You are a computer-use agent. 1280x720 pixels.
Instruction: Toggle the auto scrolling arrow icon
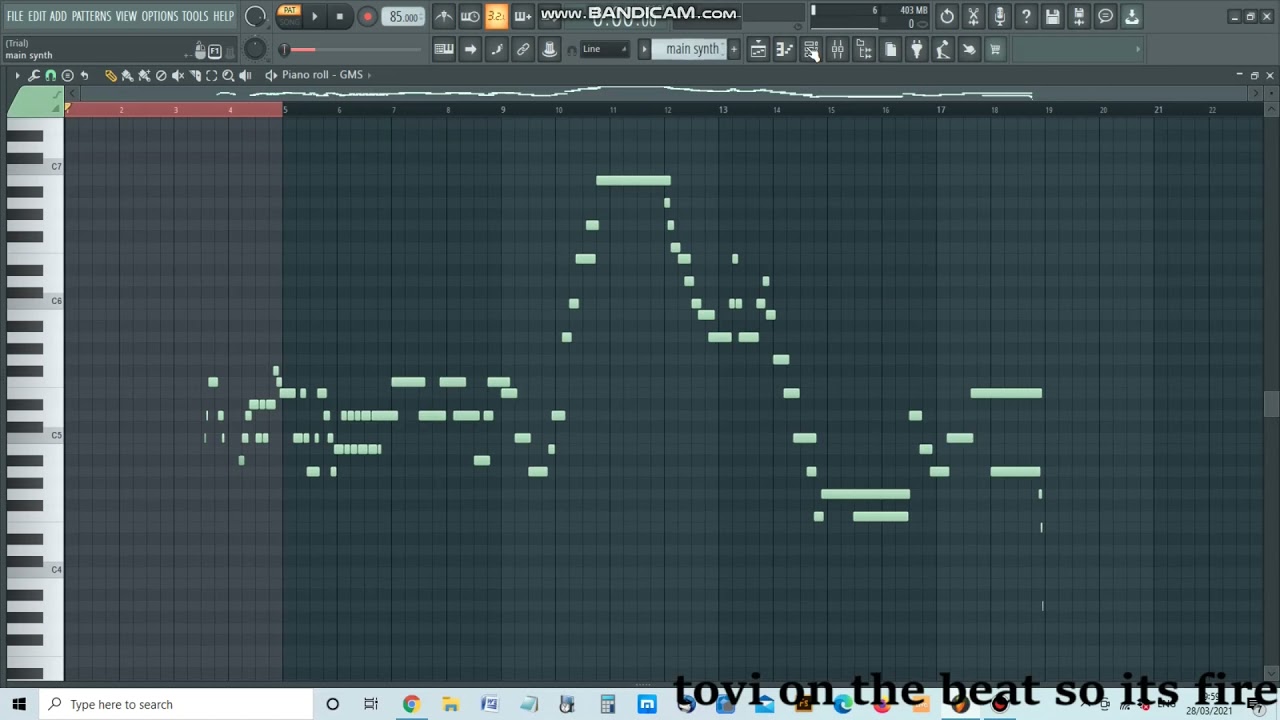[x=470, y=49]
